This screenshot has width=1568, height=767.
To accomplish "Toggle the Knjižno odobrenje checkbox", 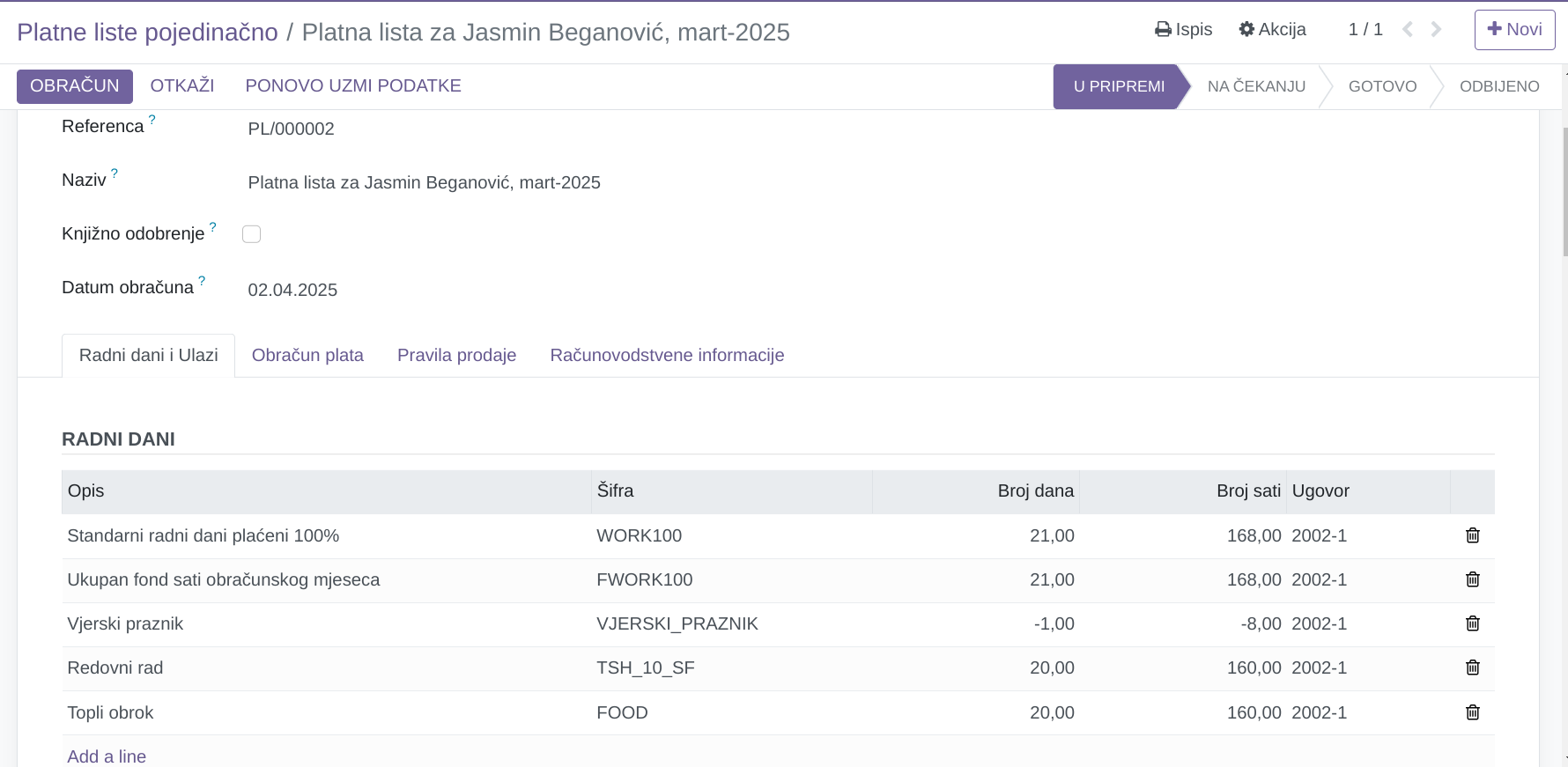I will coord(251,234).
